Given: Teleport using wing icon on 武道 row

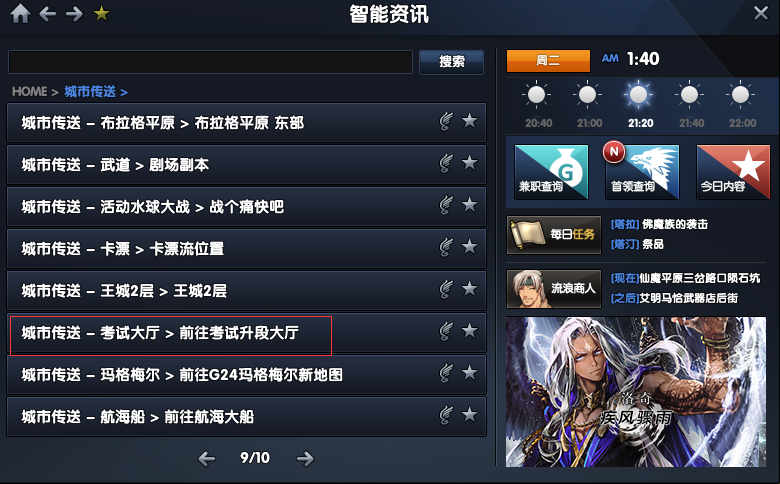Looking at the screenshot, I should coord(446,163).
